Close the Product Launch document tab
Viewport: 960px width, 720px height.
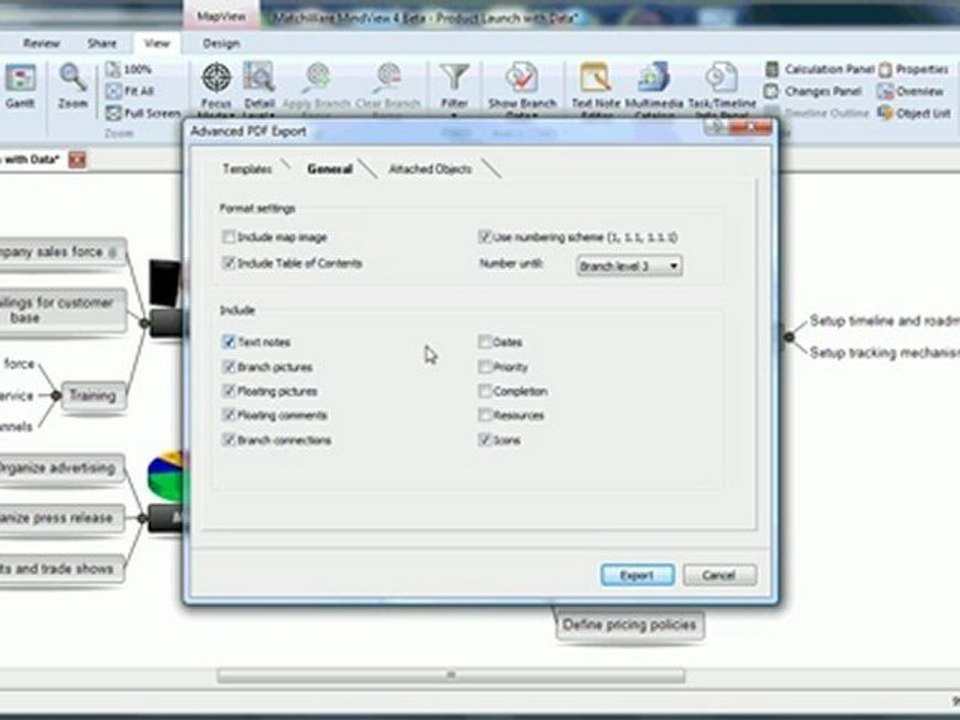point(77,160)
